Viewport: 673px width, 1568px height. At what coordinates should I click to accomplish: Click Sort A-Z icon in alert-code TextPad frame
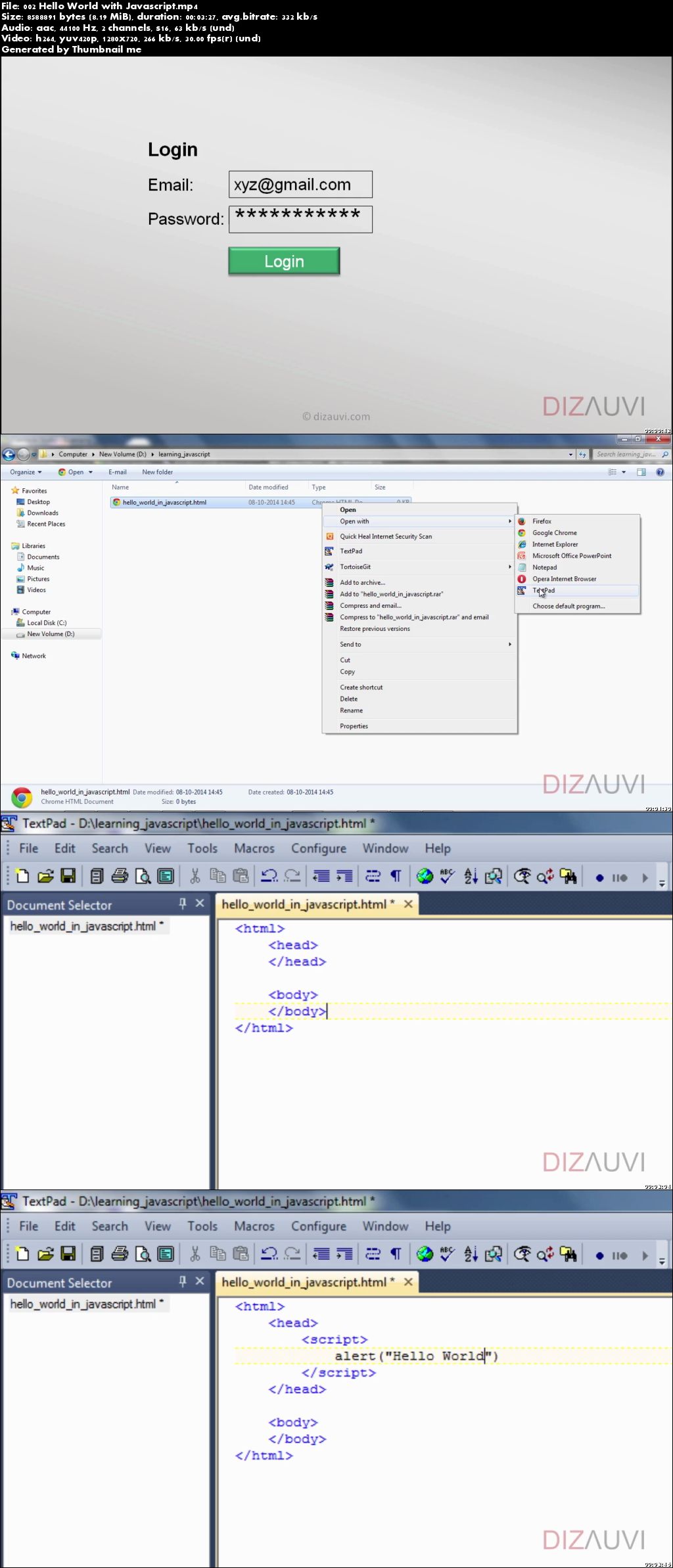tap(471, 1254)
